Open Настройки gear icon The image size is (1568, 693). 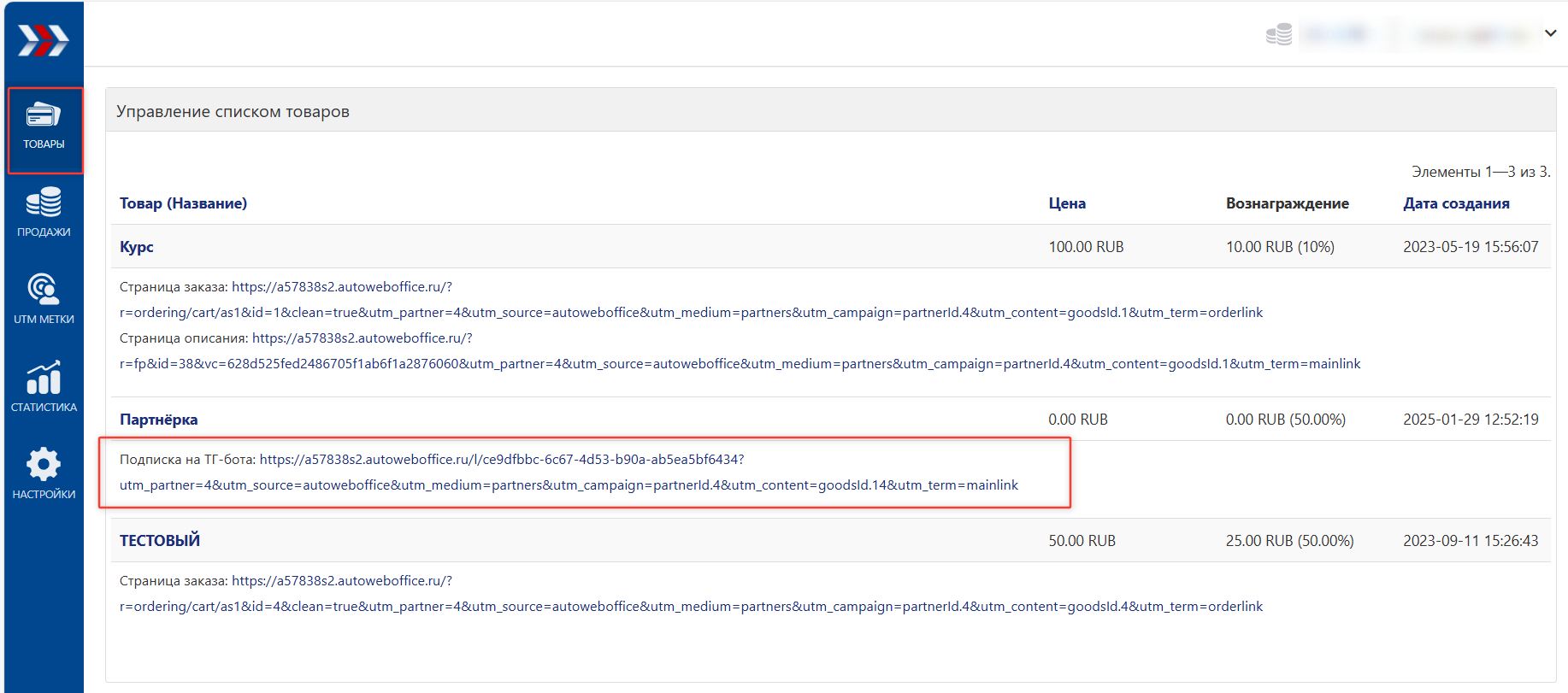click(x=44, y=465)
